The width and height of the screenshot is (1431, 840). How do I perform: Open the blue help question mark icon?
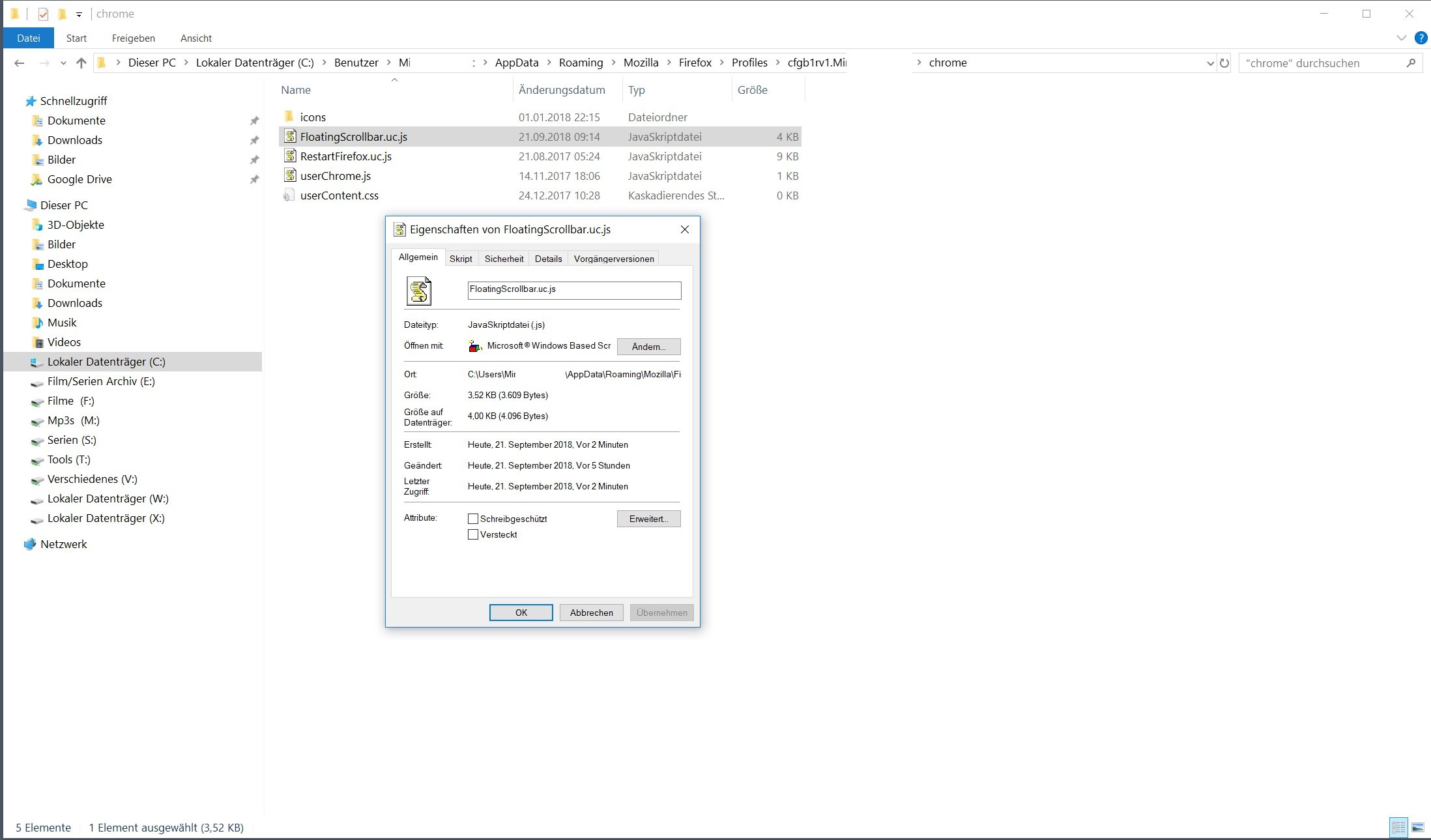click(x=1421, y=38)
